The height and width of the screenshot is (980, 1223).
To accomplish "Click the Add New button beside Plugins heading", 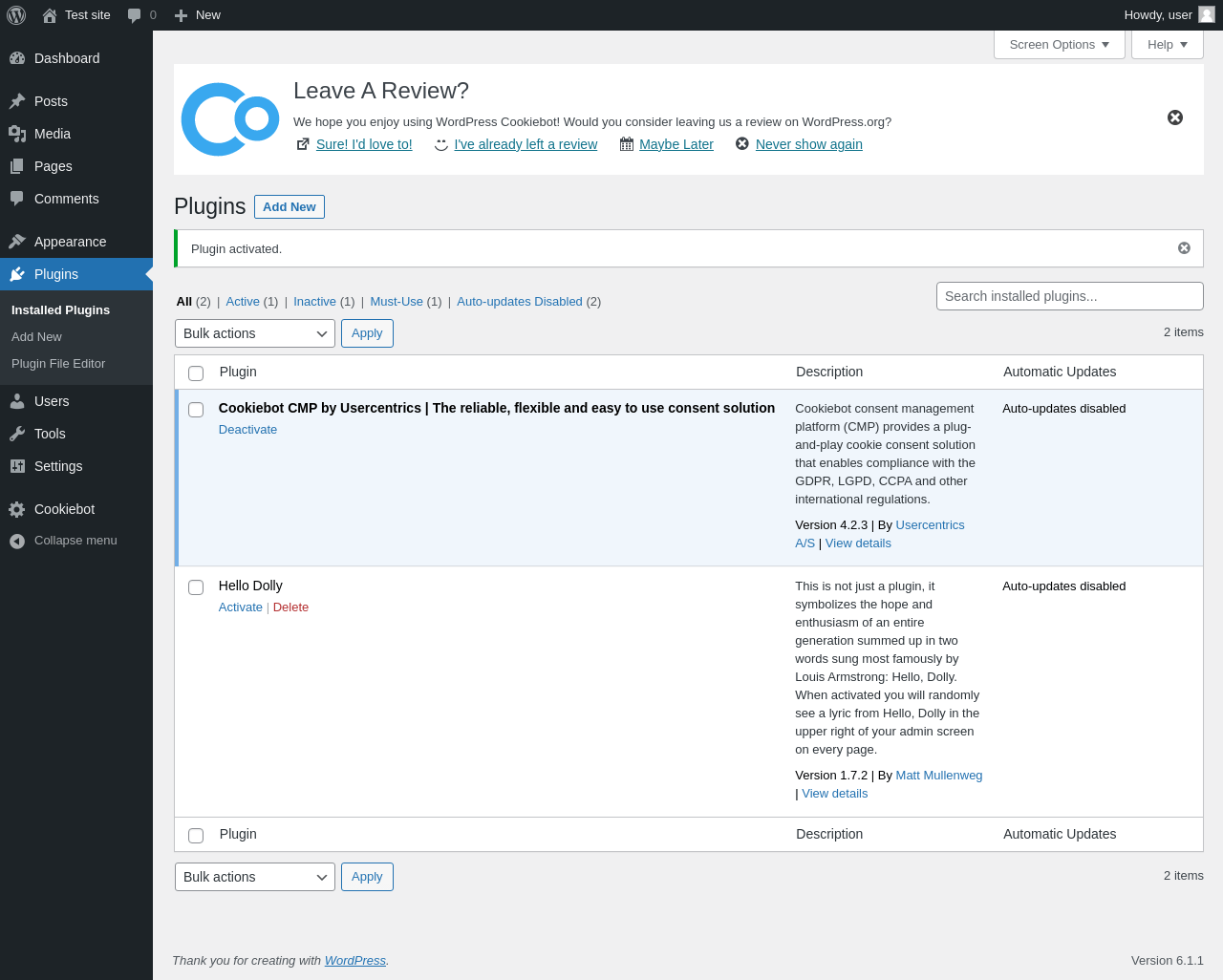I will (290, 207).
